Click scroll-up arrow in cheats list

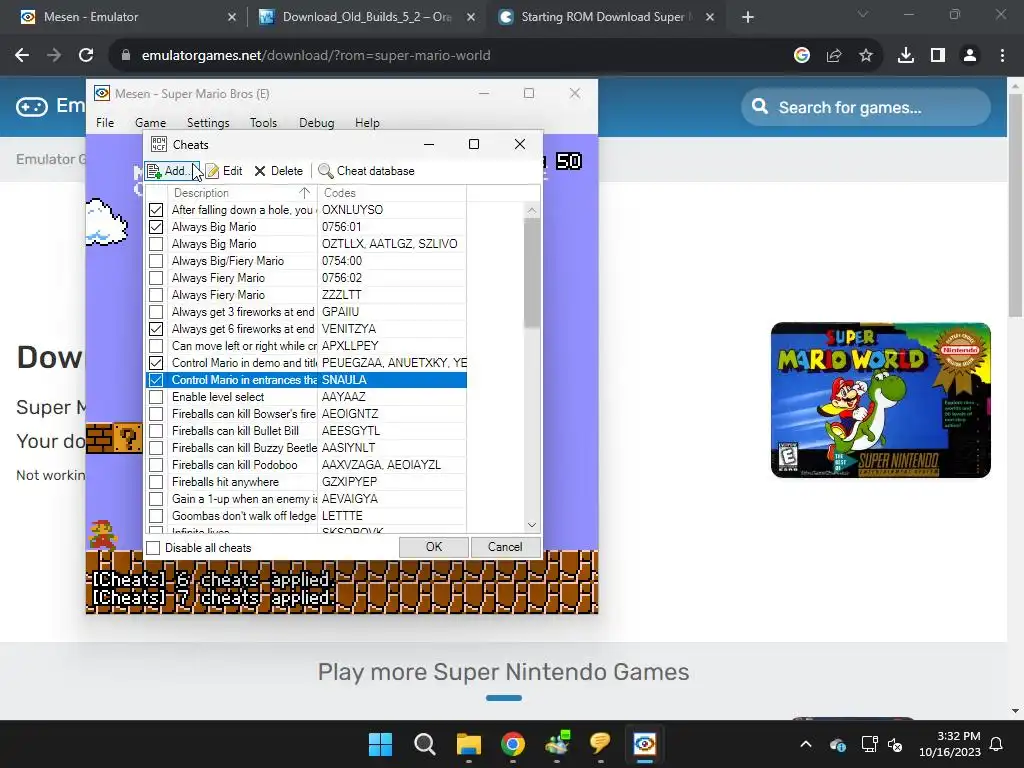pyautogui.click(x=532, y=210)
